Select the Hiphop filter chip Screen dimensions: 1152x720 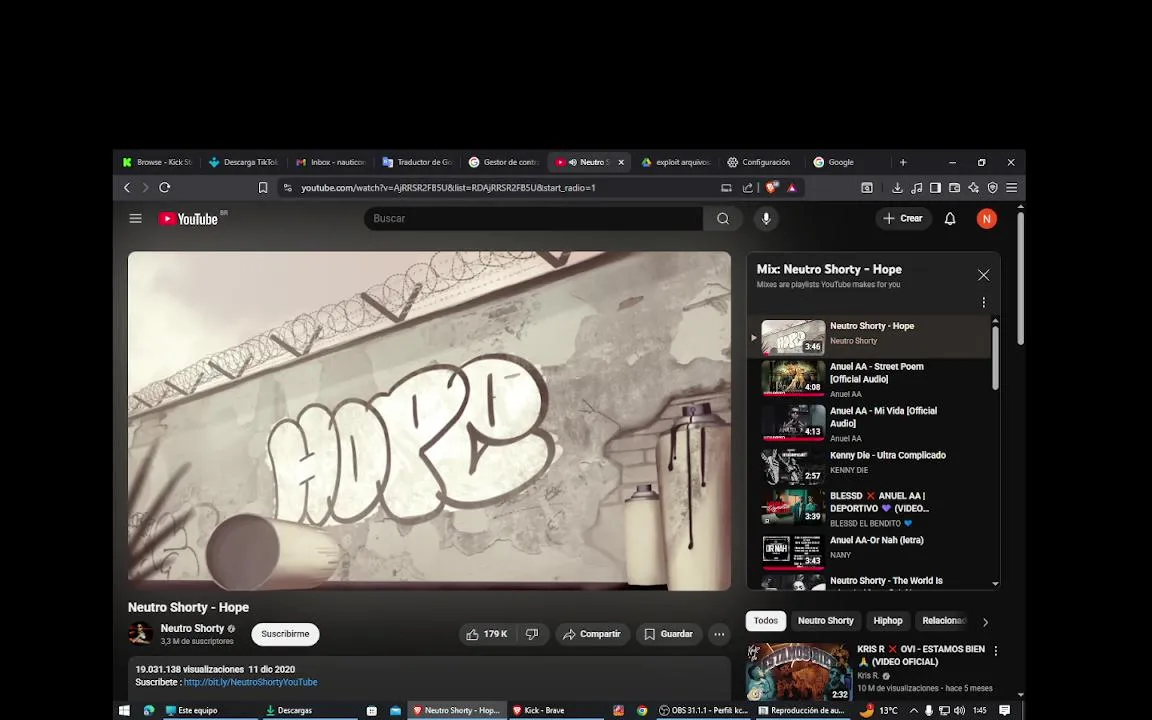pos(888,621)
